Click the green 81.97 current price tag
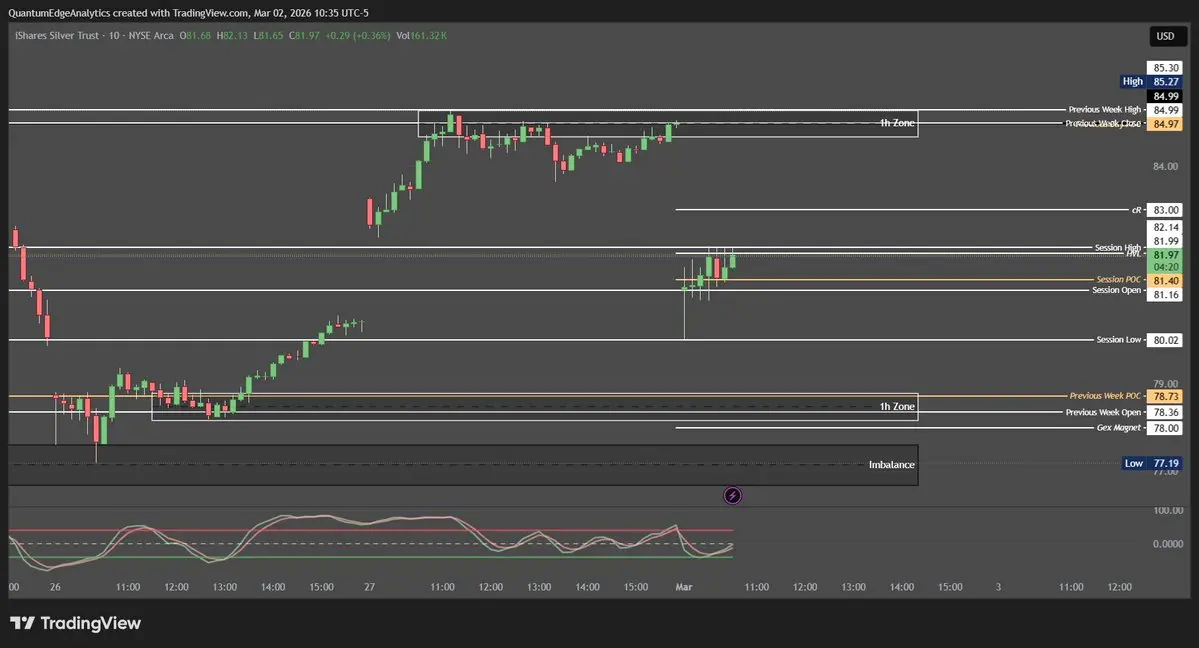This screenshot has height=648, width=1199. 1165,255
